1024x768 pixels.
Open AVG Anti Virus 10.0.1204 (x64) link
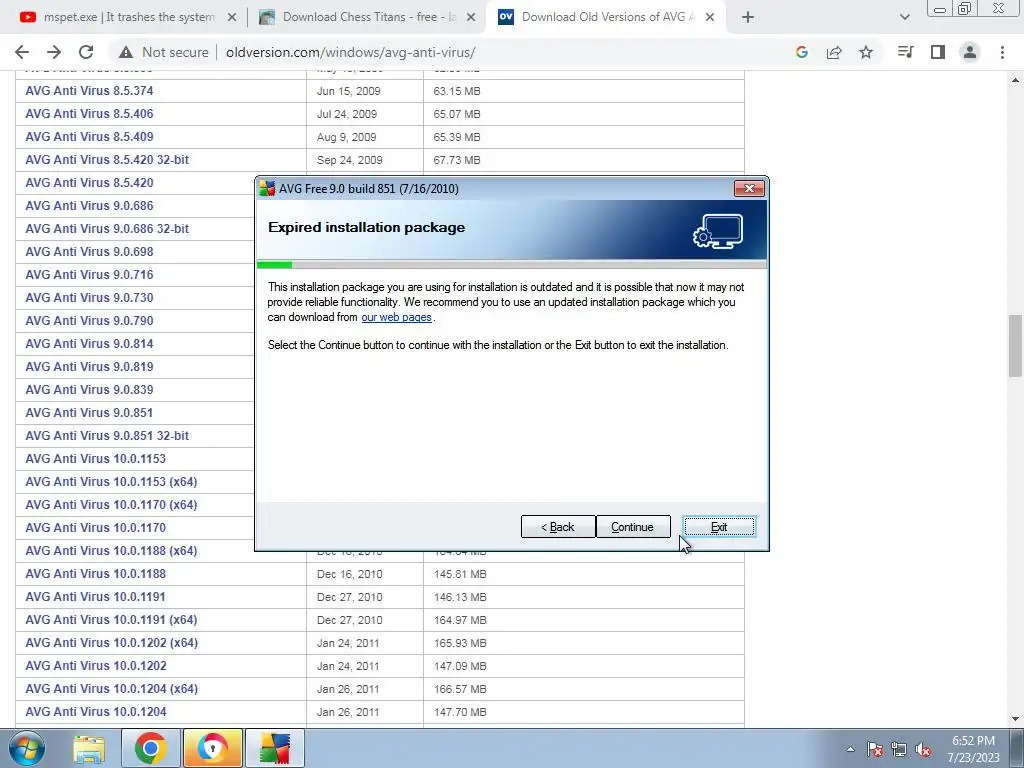coord(112,688)
